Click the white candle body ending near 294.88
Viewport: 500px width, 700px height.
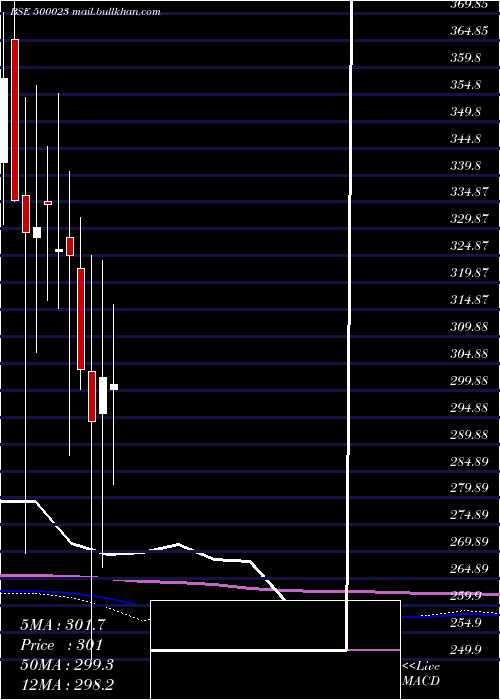coord(103,395)
